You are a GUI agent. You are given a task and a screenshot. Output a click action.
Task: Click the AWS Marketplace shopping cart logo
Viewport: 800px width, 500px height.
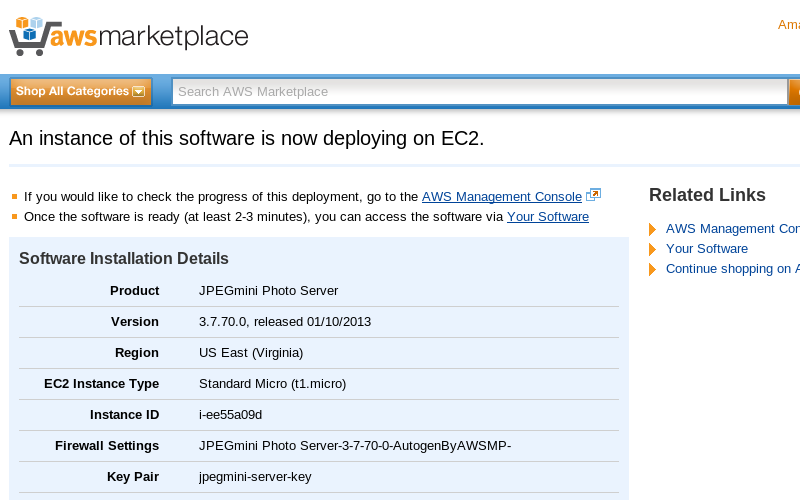[129, 36]
